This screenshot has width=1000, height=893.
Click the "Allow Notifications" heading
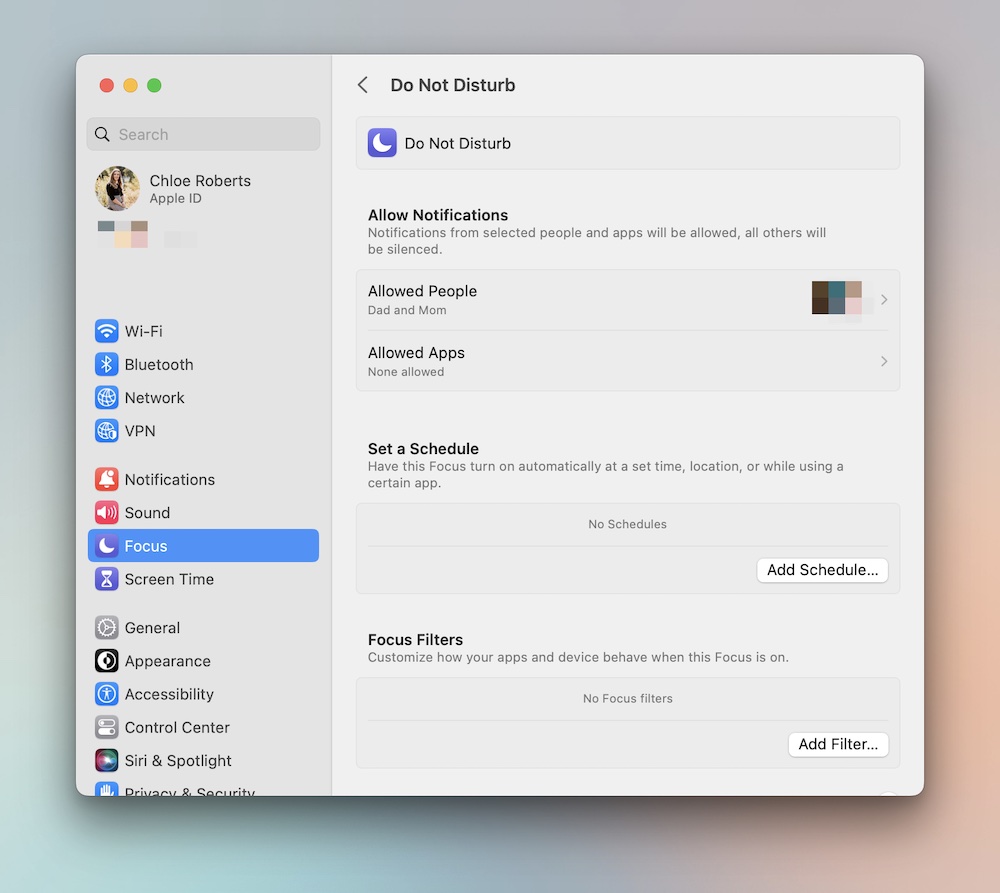pos(438,215)
